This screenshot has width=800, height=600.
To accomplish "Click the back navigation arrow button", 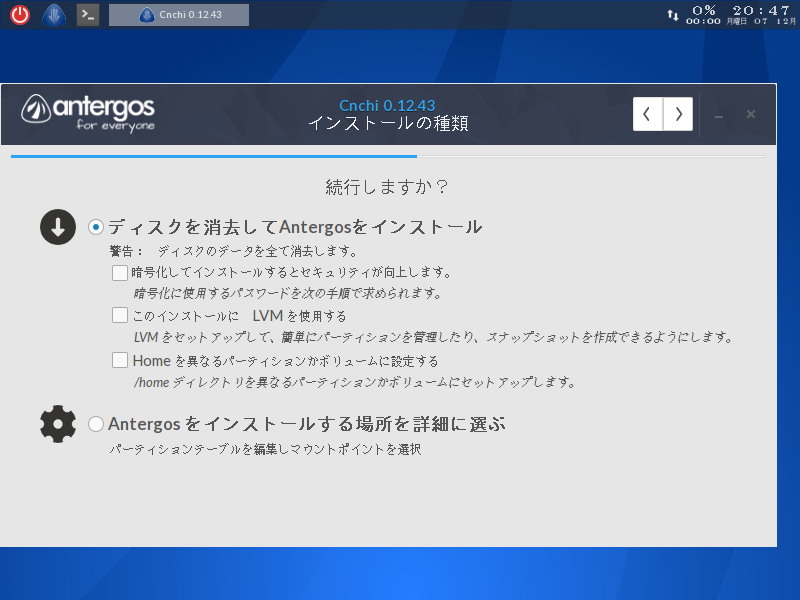I will click(x=647, y=113).
